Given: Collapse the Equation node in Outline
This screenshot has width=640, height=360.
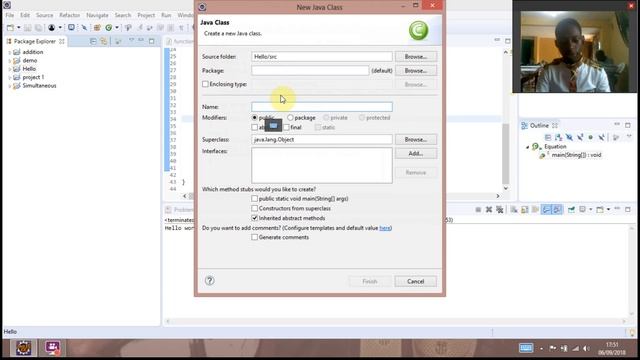Looking at the screenshot, I should (x=527, y=147).
